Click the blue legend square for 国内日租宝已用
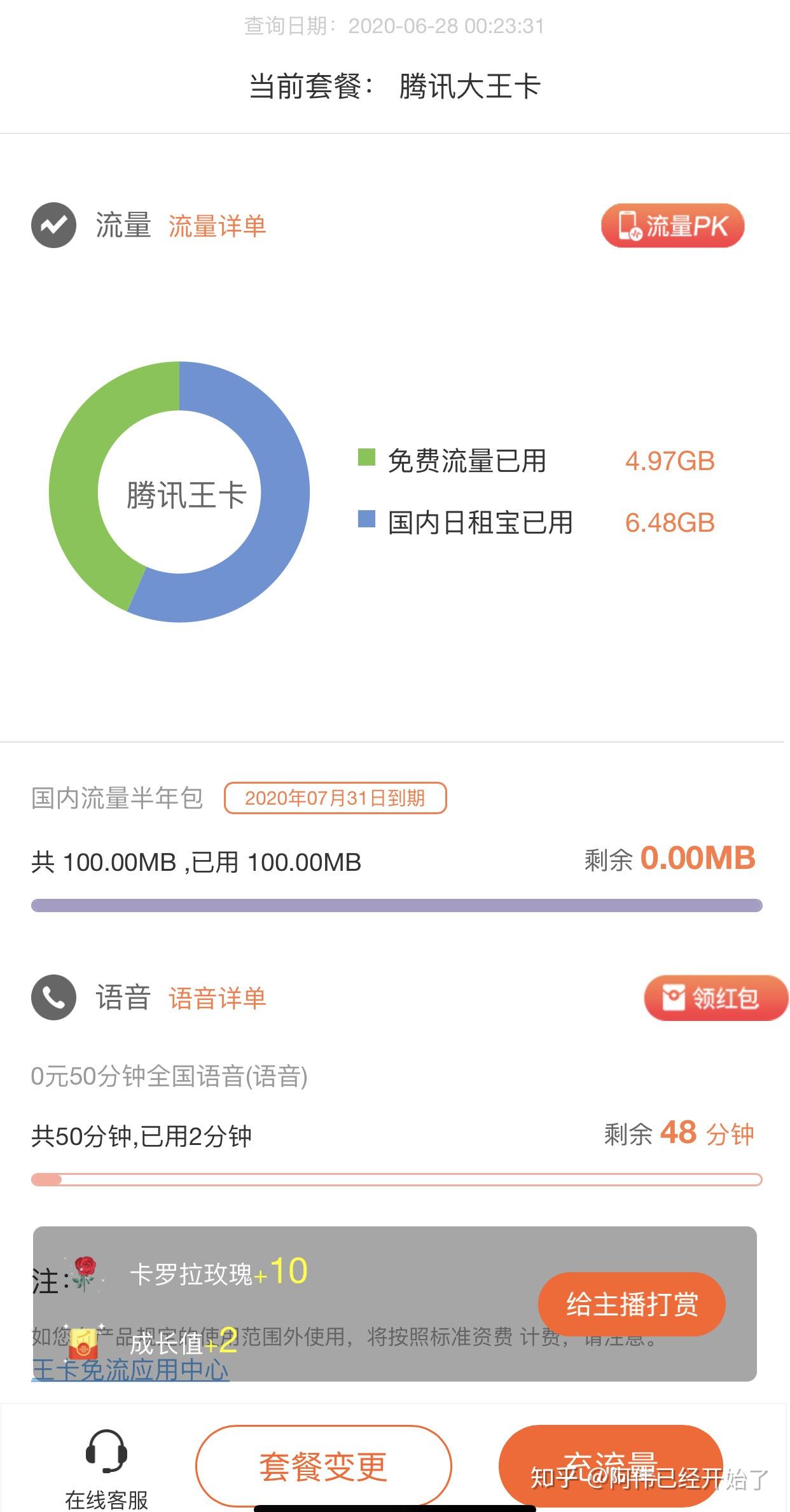This screenshot has height=1512, width=790. tap(366, 519)
